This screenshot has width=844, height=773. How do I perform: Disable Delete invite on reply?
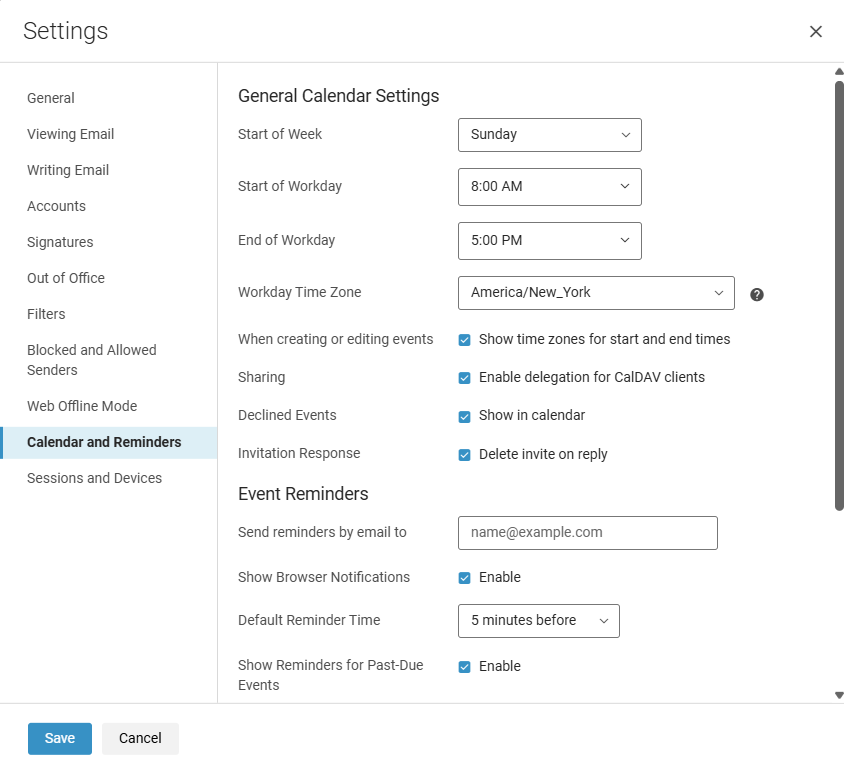(x=464, y=454)
